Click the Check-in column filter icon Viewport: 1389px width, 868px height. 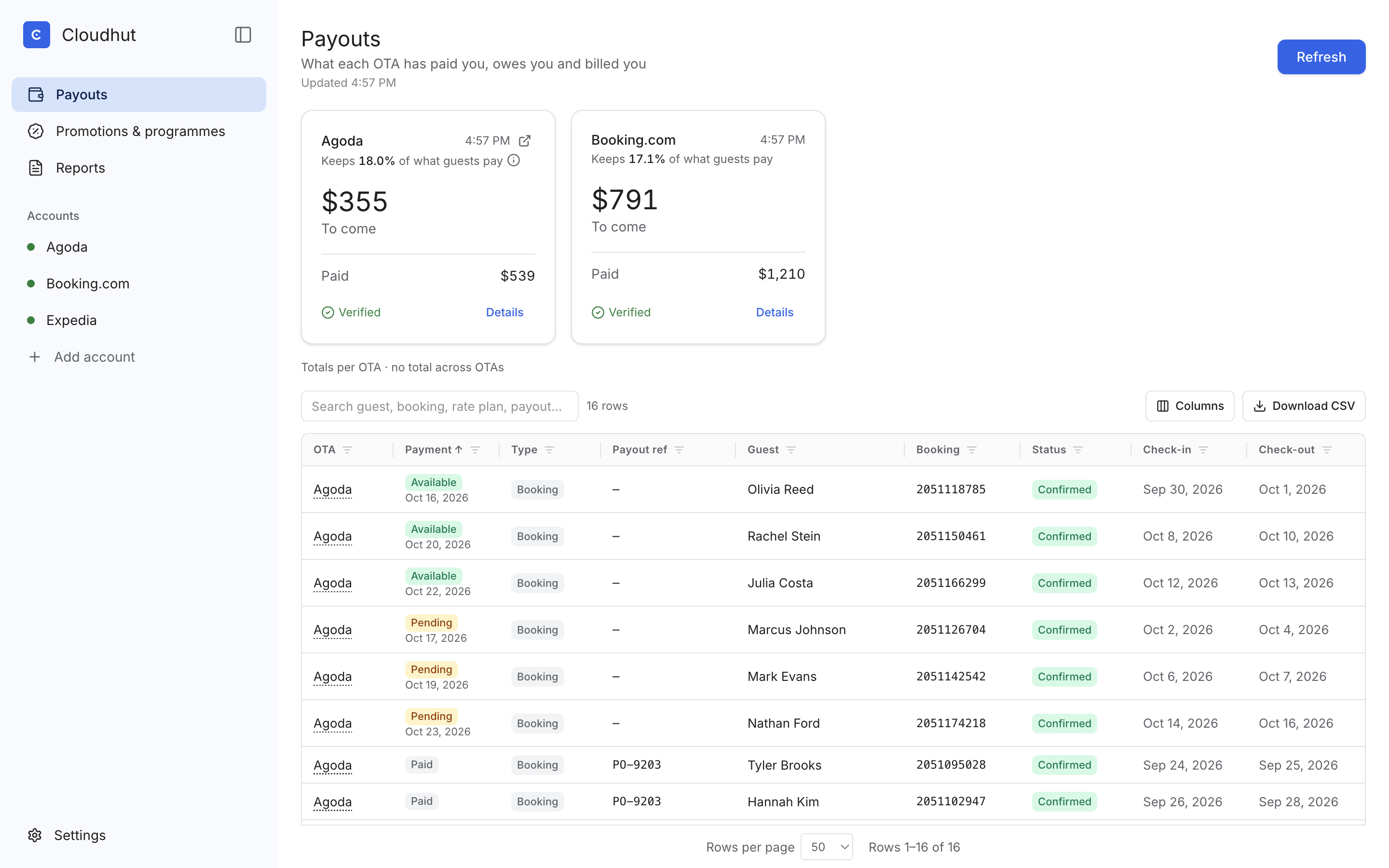click(x=1203, y=450)
